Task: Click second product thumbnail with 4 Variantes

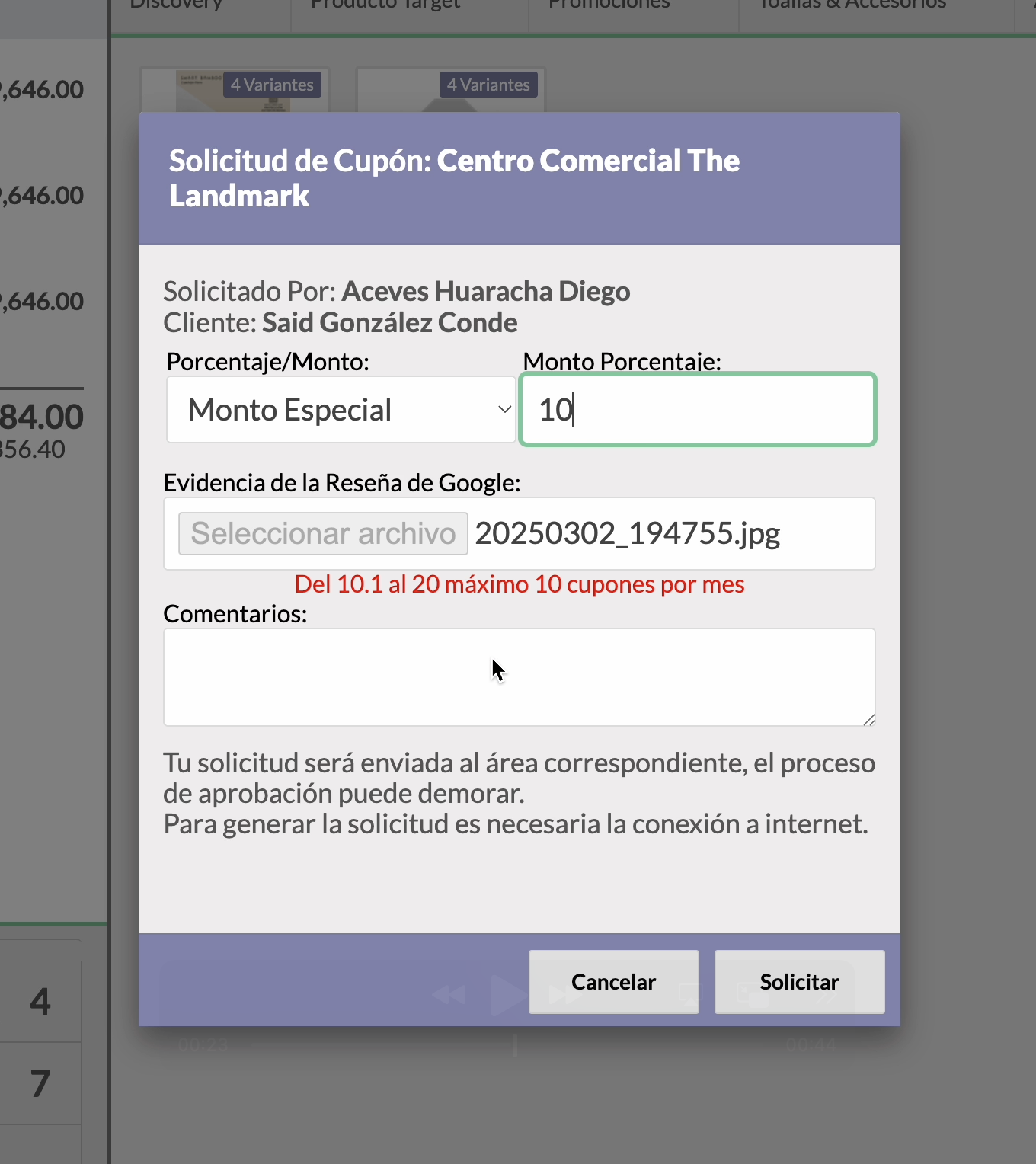Action: click(x=451, y=90)
